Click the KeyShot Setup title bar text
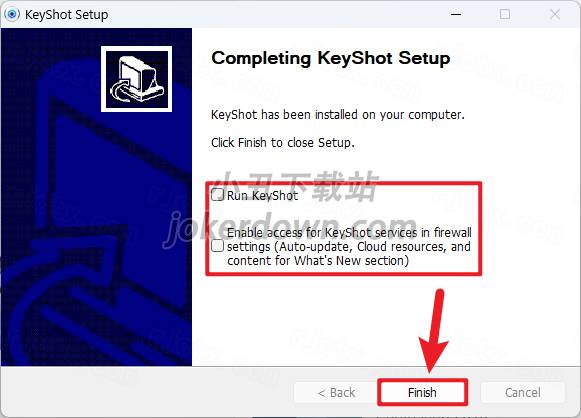Screen dimensions: 581x418 pyautogui.click(x=67, y=15)
